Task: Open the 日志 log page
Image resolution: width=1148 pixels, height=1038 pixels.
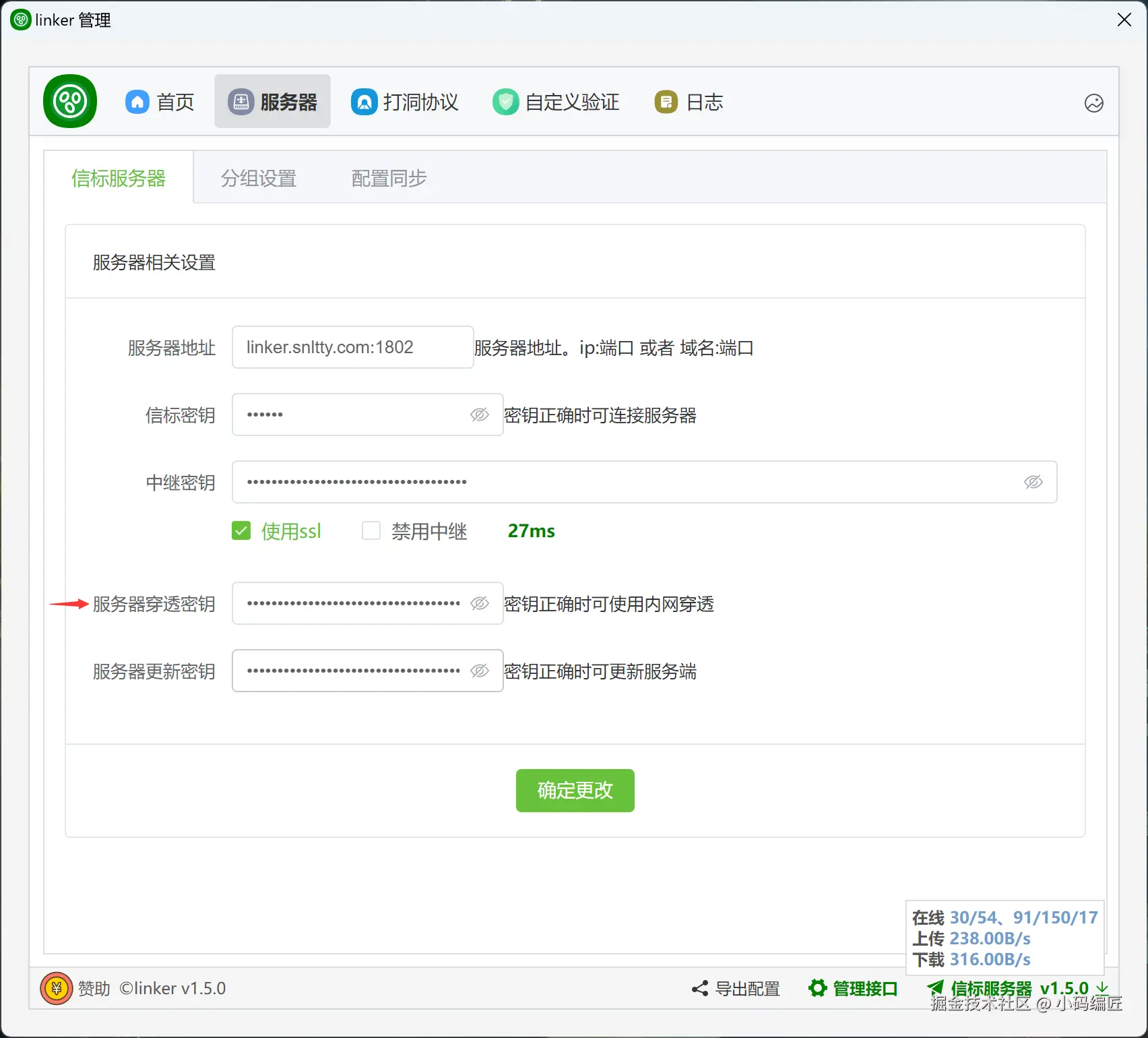Action: (x=689, y=102)
